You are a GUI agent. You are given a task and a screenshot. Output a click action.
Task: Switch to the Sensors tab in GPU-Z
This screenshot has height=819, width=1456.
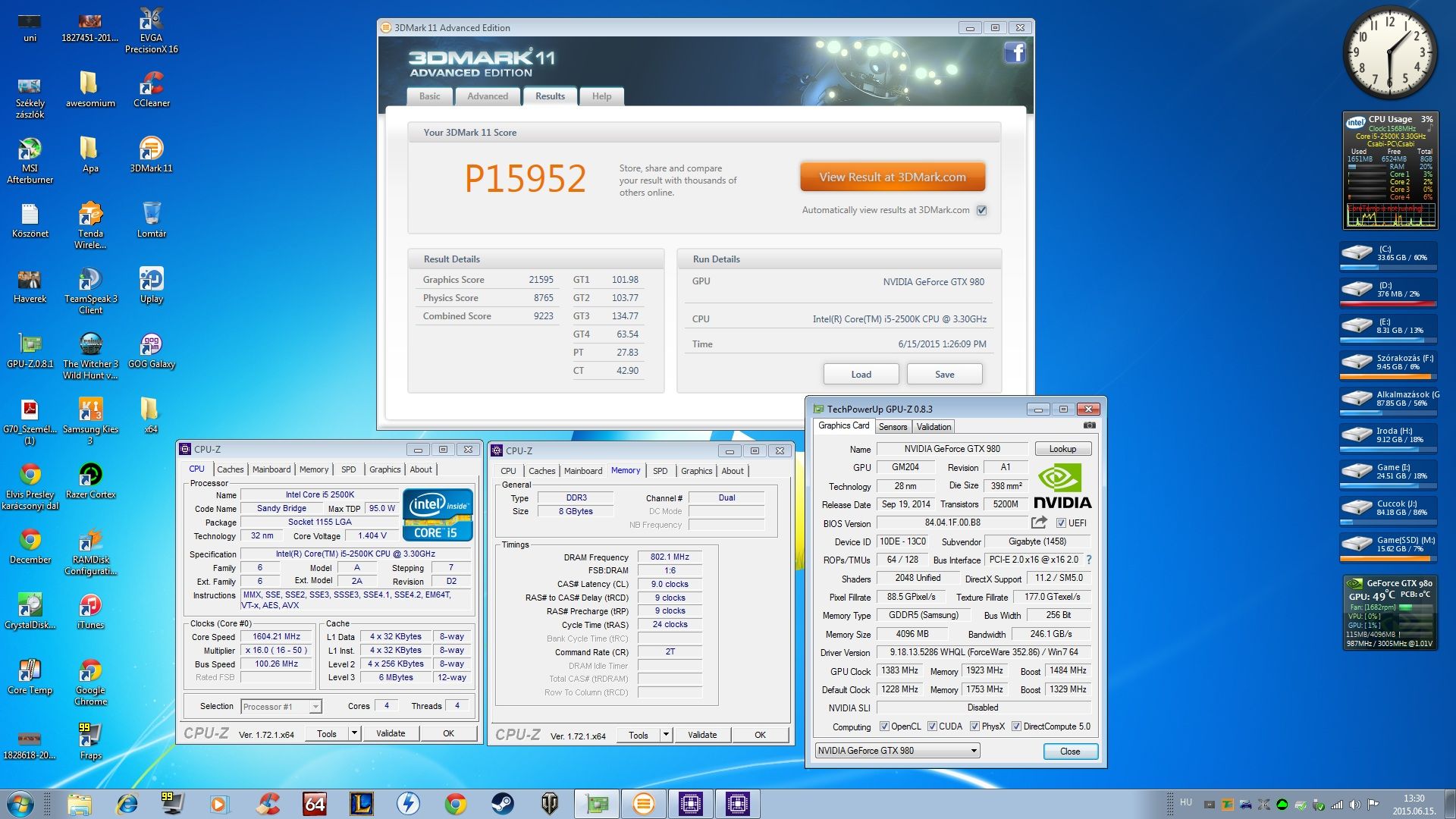[x=893, y=427]
